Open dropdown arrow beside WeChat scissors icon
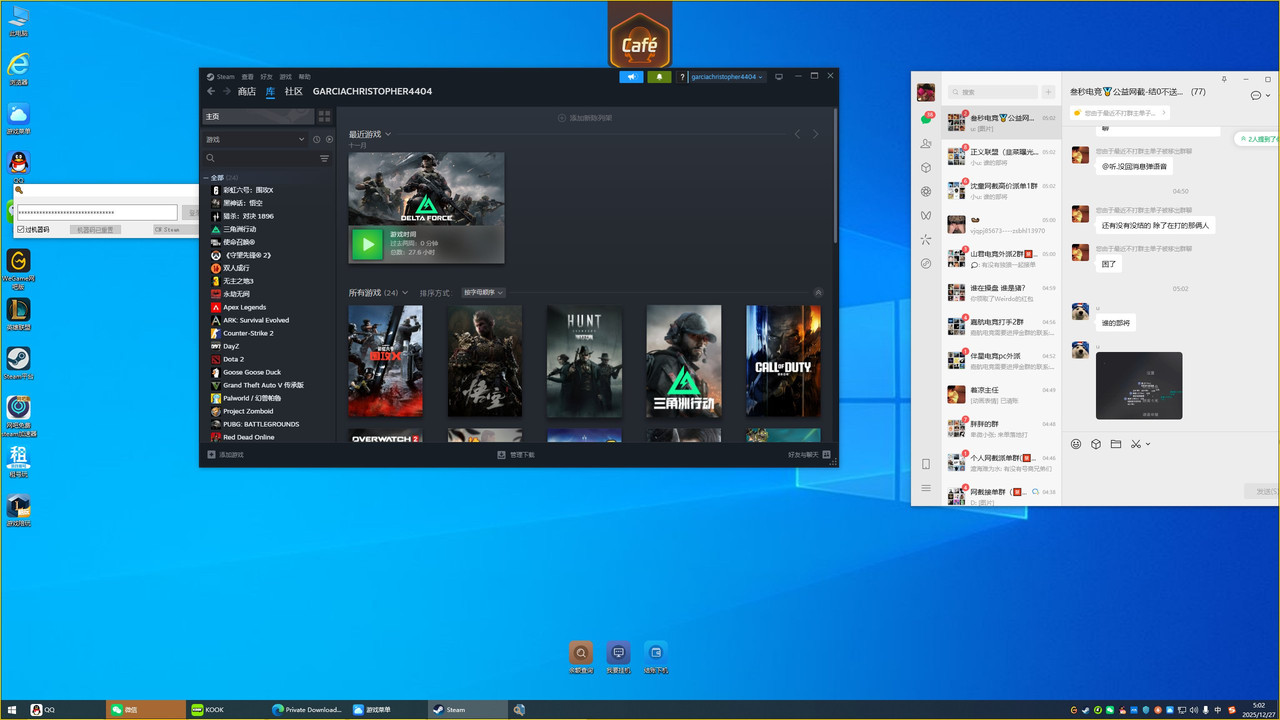Screen dimensions: 1280x720 click(1148, 444)
